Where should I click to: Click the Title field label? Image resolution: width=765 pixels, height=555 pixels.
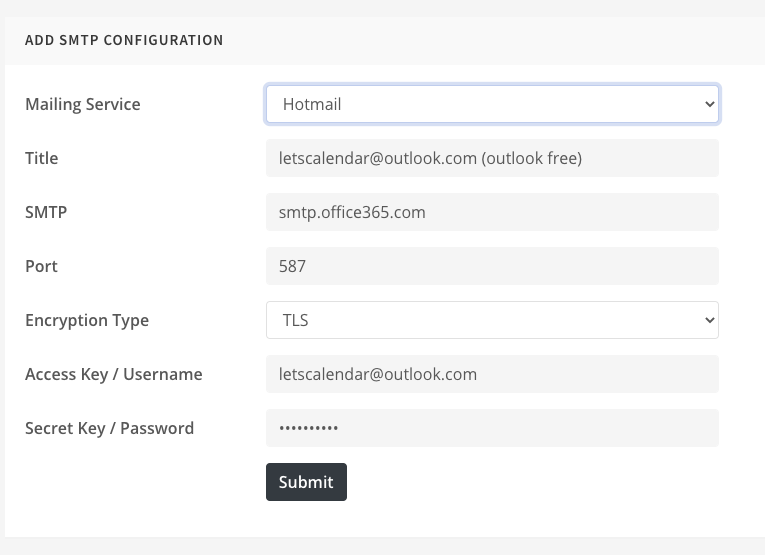(41, 159)
